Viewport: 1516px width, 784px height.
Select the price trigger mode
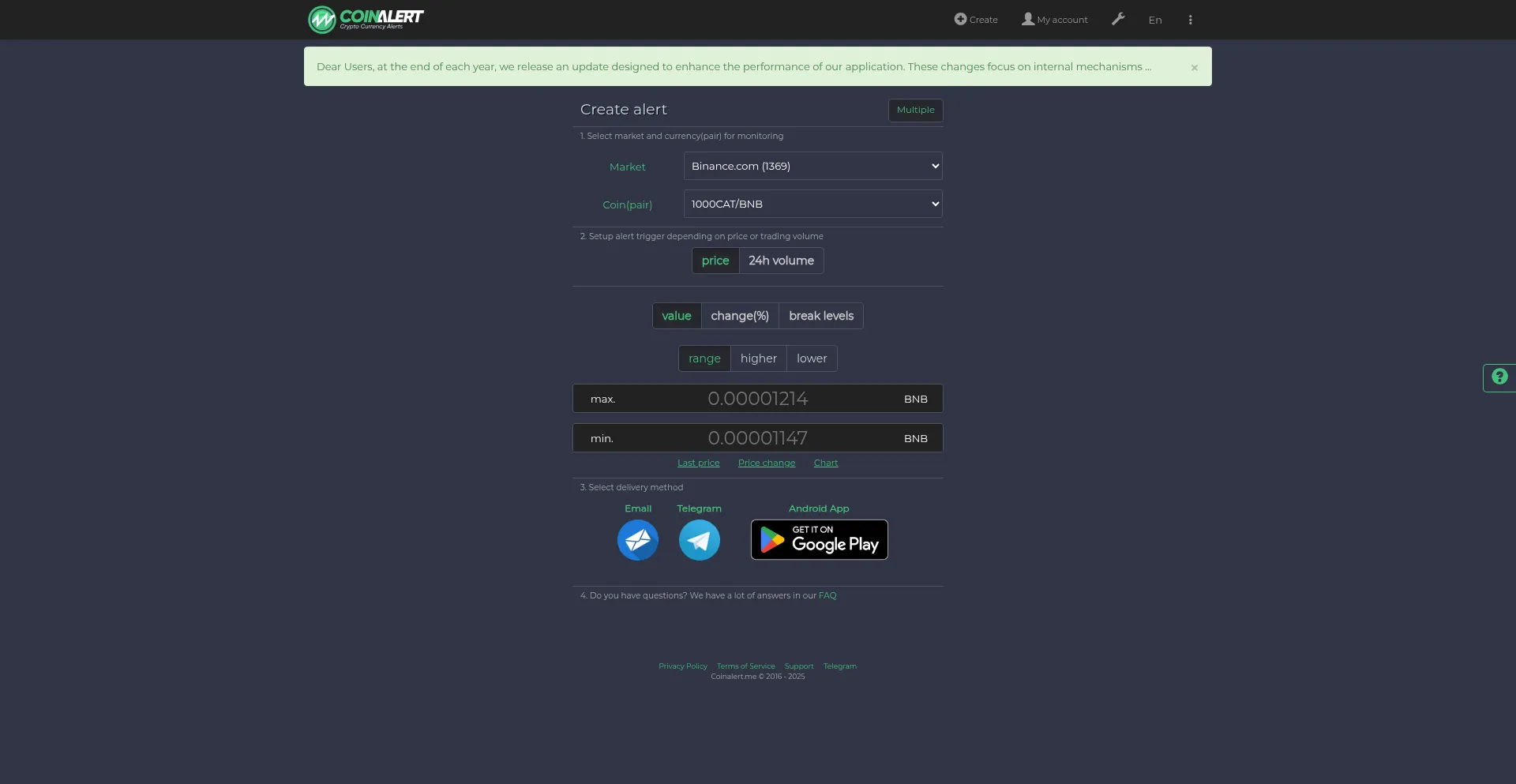coord(715,261)
